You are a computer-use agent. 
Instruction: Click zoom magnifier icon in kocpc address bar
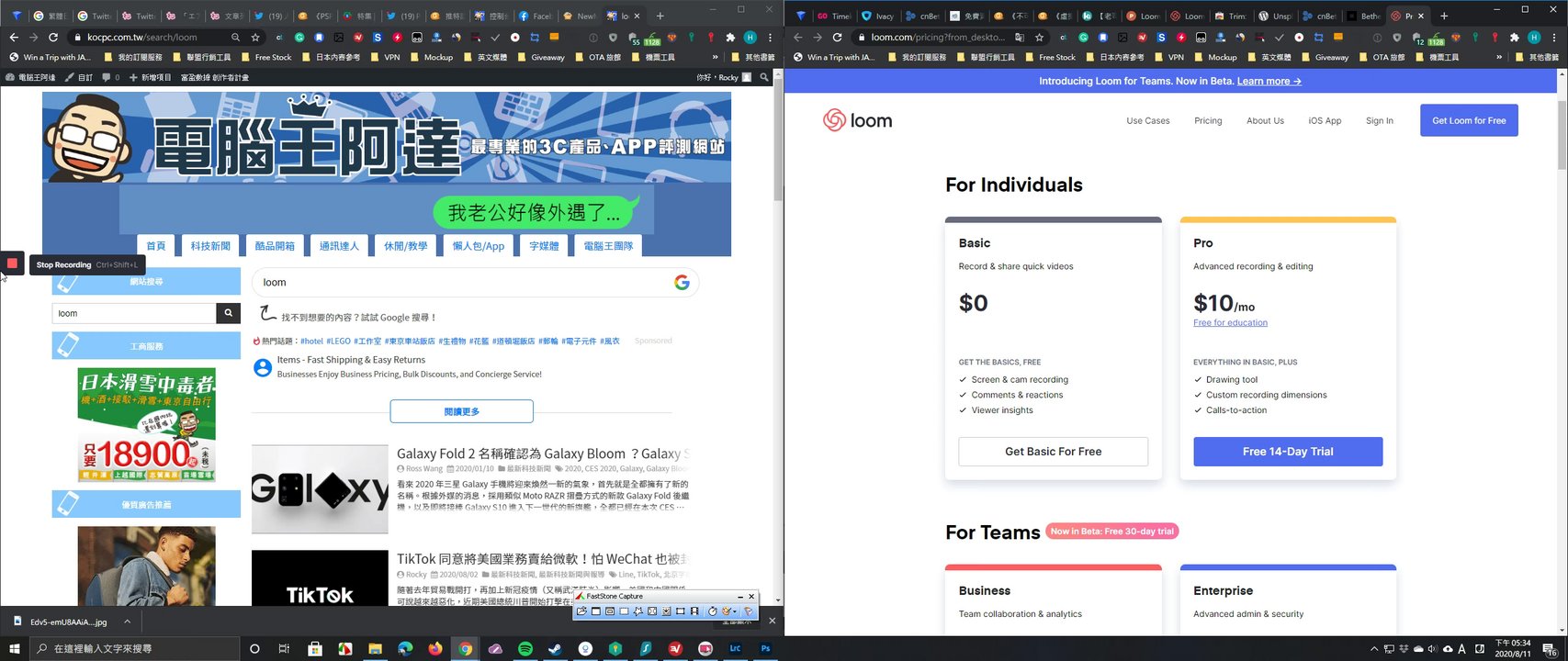(x=236, y=38)
